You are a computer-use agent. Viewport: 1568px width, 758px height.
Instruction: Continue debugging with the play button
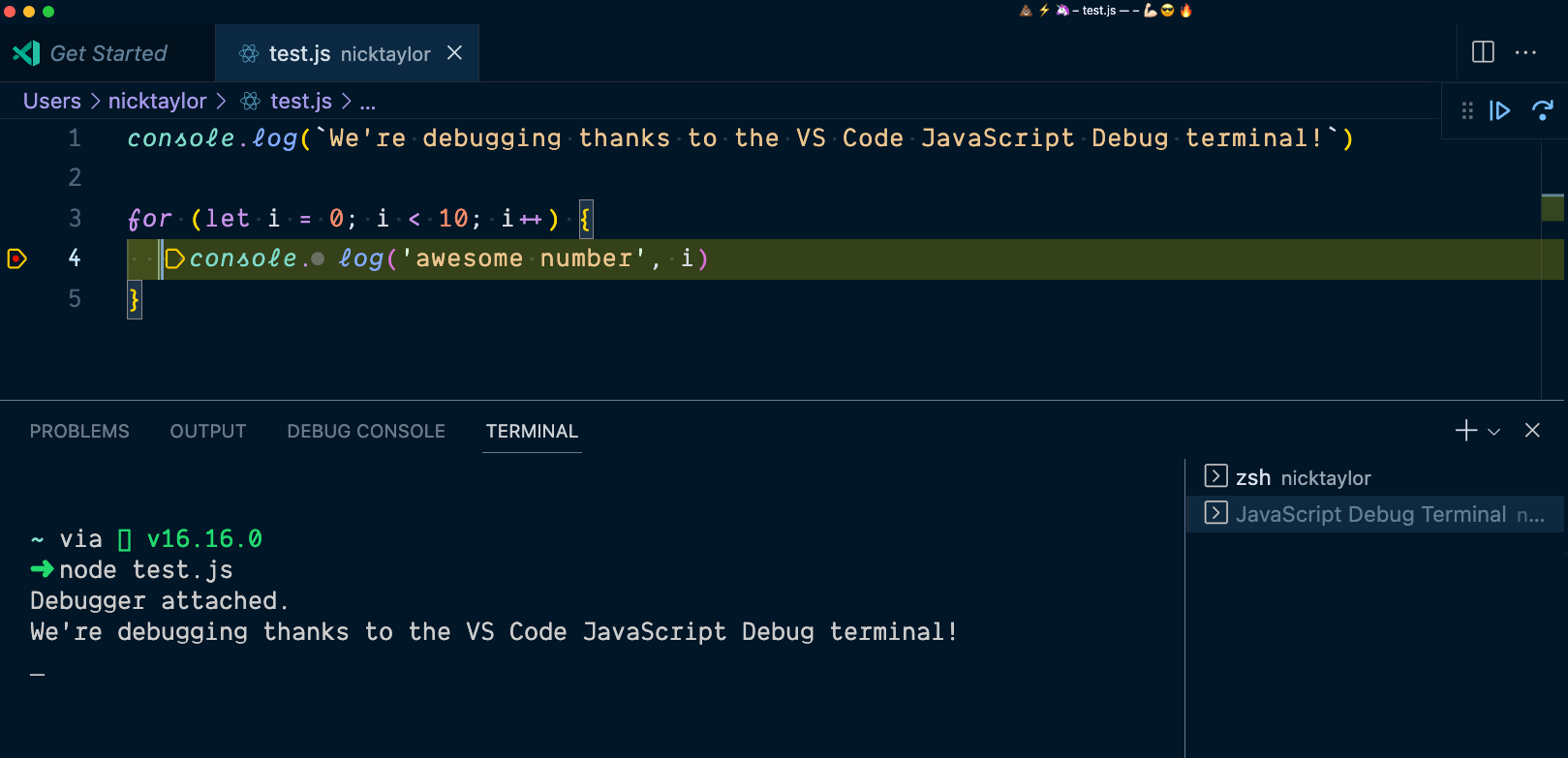(1499, 110)
